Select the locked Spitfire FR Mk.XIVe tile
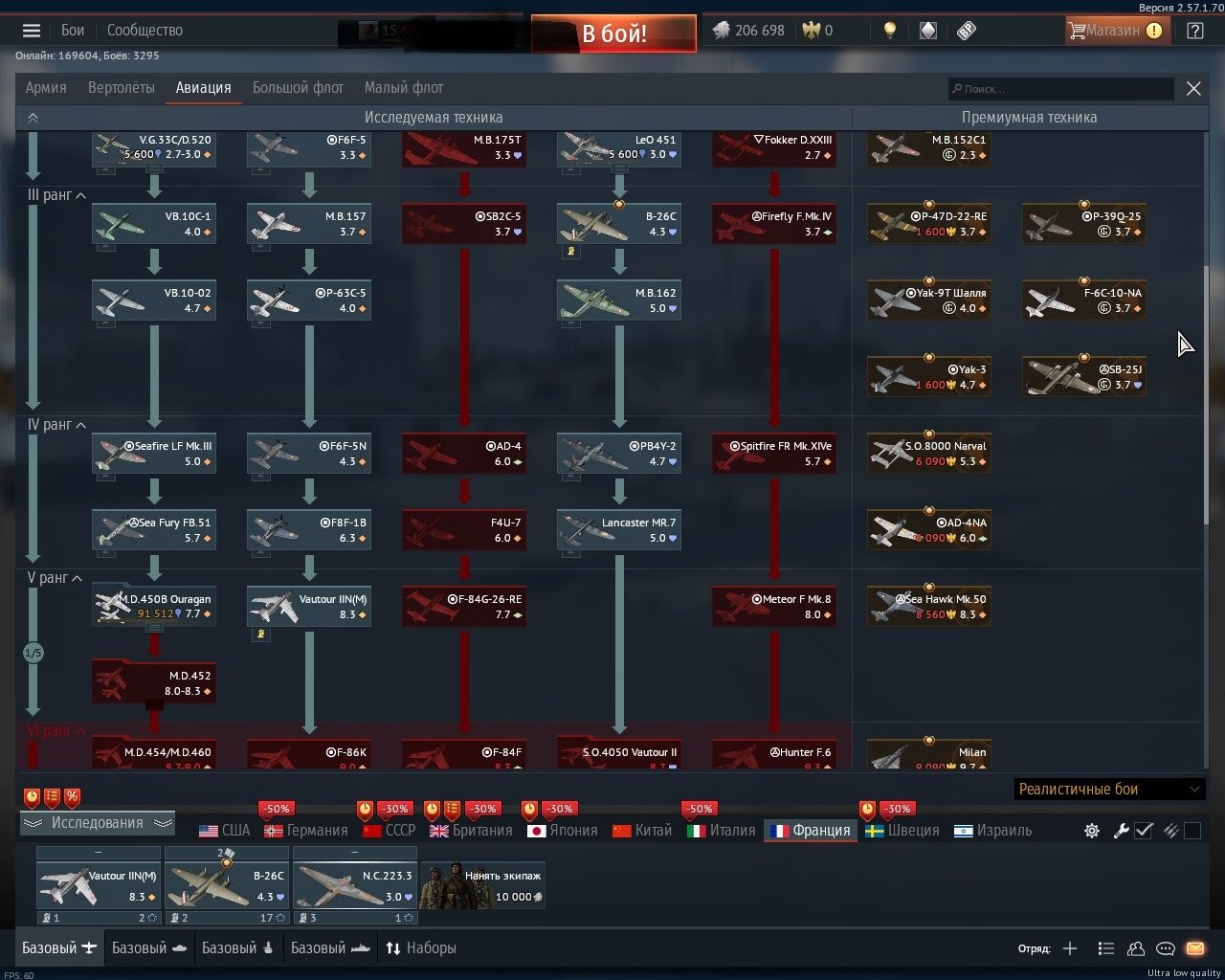The image size is (1225, 980). point(774,454)
